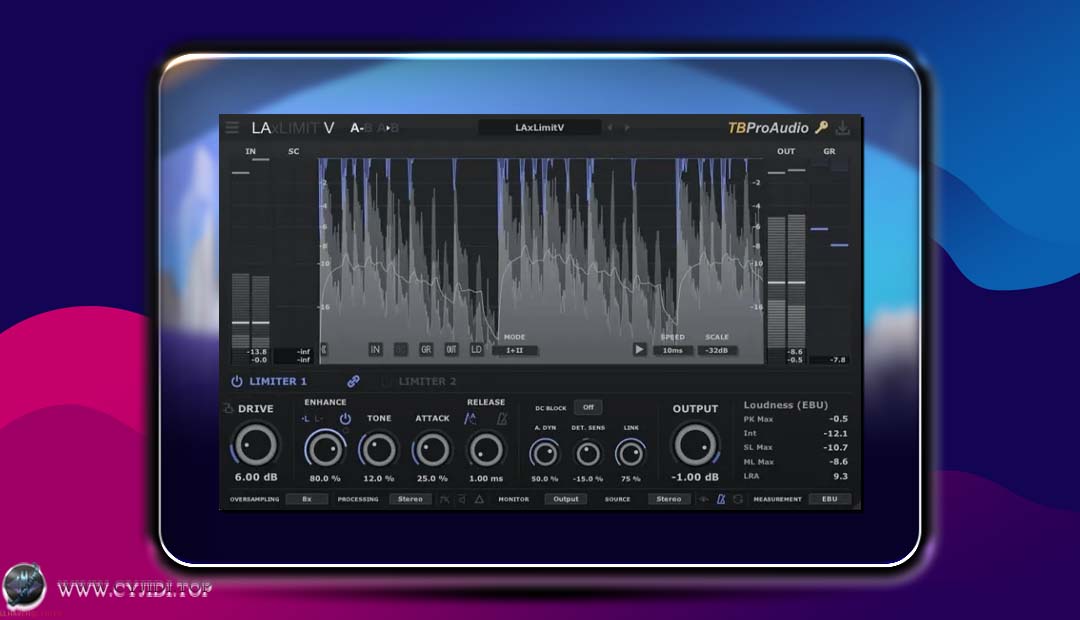
Task: Click the 6.00 dB drive value
Action: [x=256, y=477]
